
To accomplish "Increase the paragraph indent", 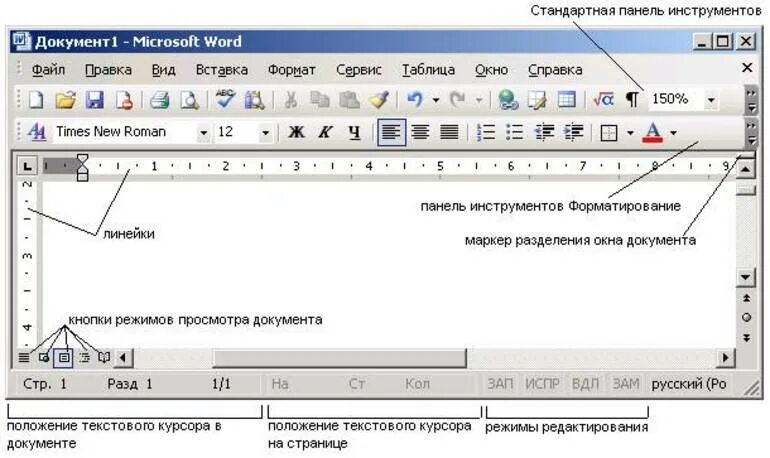I will pyautogui.click(x=573, y=132).
